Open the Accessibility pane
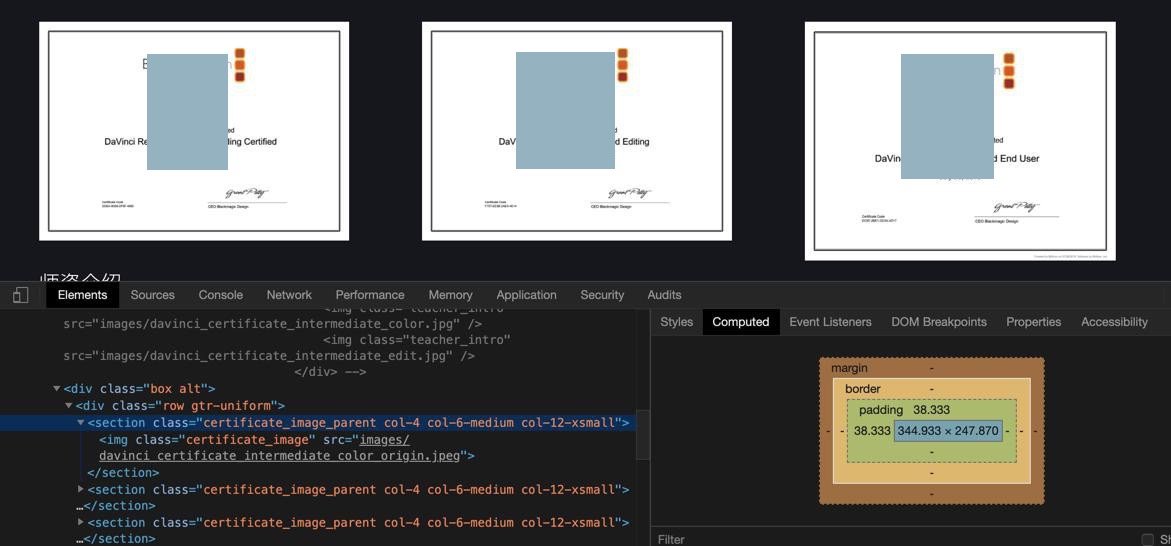Screen dimensions: 1171x546 pyautogui.click(x=1114, y=322)
